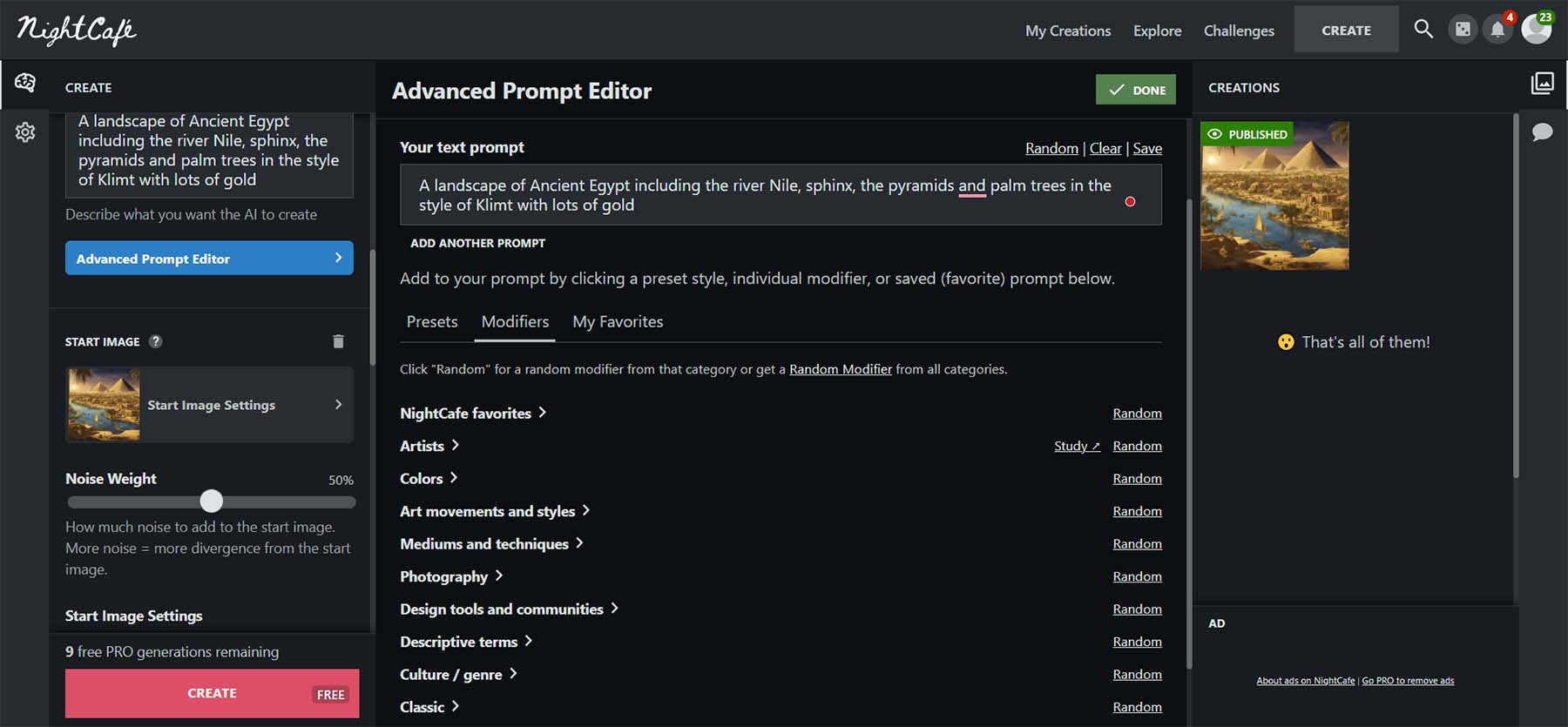The width and height of the screenshot is (1568, 727).
Task: Select the brain create icon in sidebar
Action: [x=25, y=83]
